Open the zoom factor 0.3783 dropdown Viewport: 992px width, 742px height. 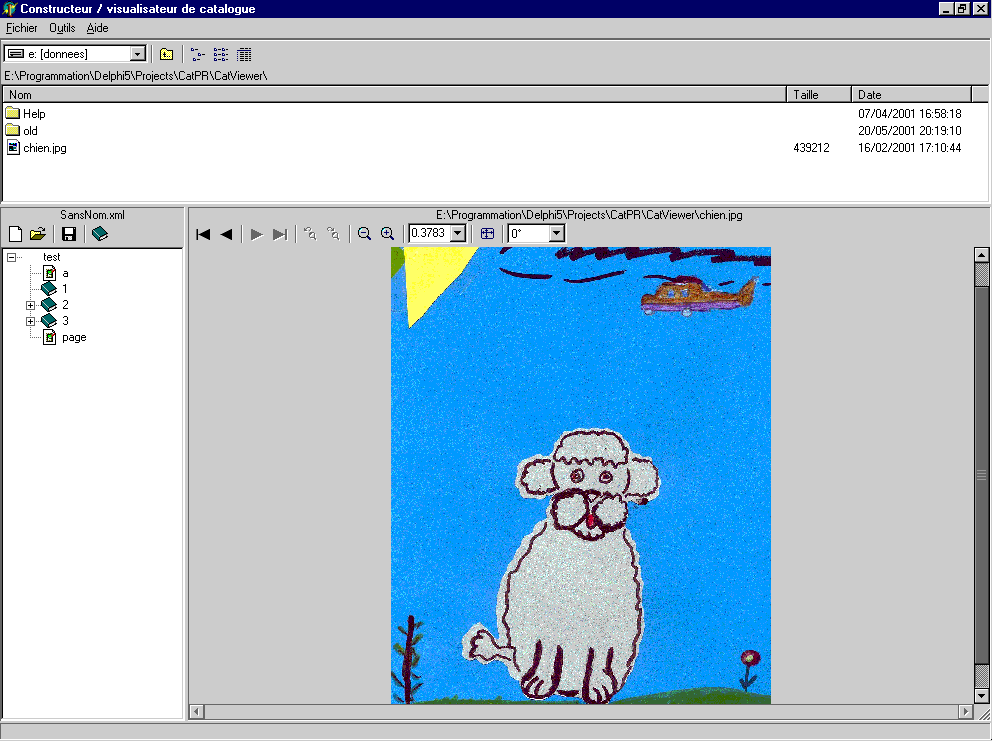[458, 234]
